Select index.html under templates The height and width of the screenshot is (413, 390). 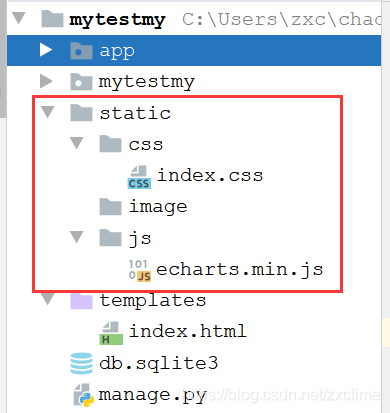click(x=188, y=331)
